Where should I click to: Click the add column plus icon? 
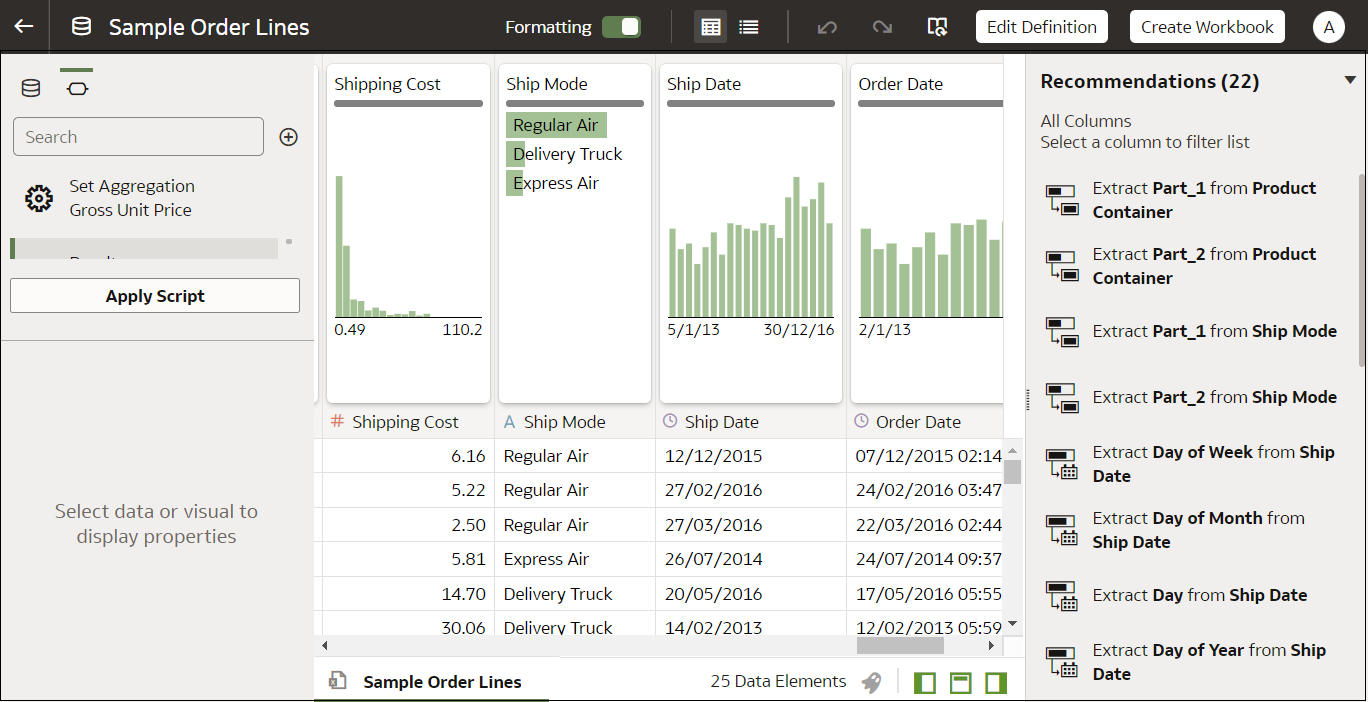coord(288,137)
